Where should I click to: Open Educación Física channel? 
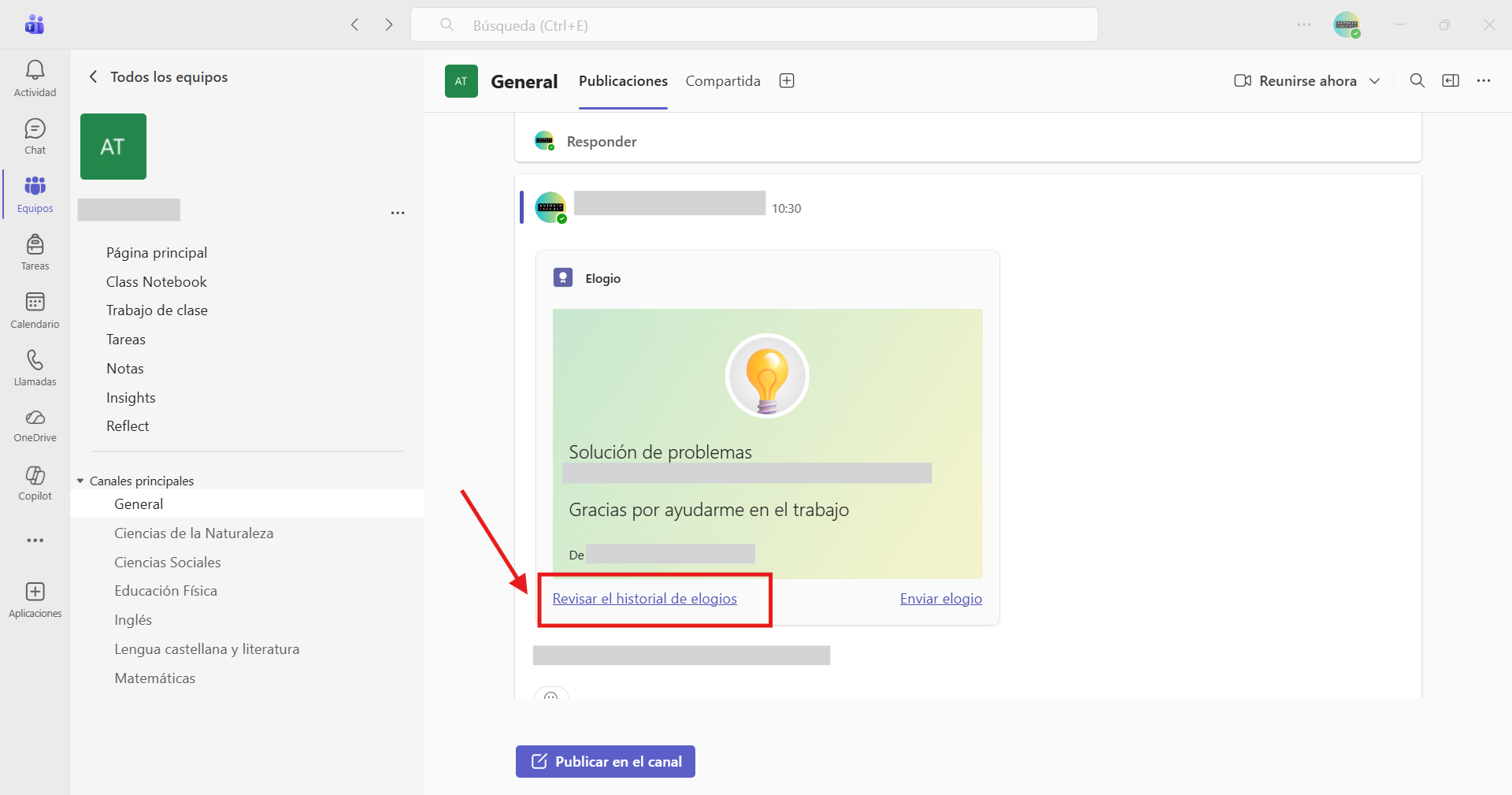(165, 590)
